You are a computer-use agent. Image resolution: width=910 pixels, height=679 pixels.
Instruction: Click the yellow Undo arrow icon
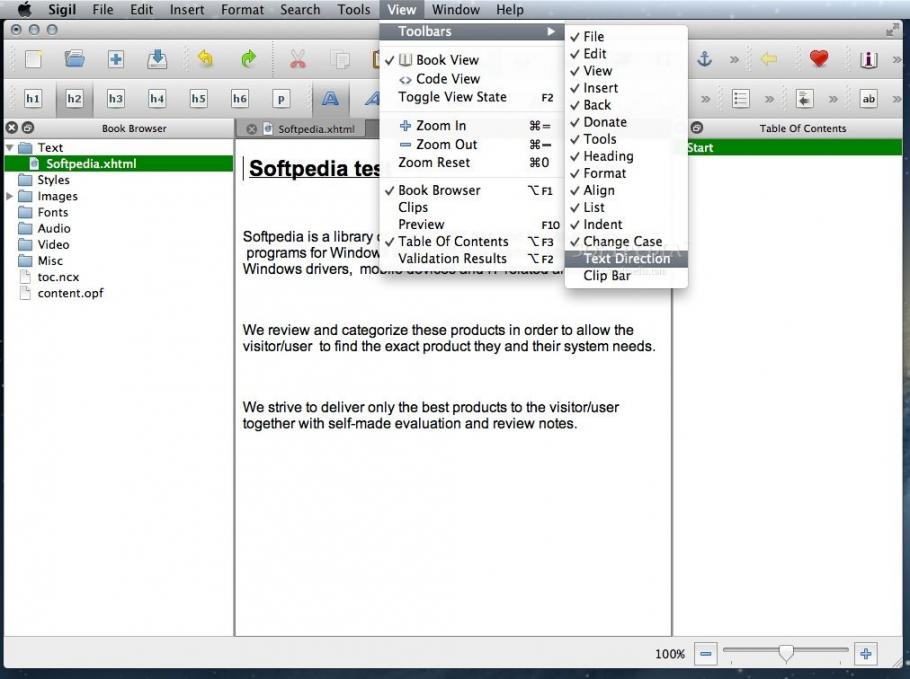point(205,59)
